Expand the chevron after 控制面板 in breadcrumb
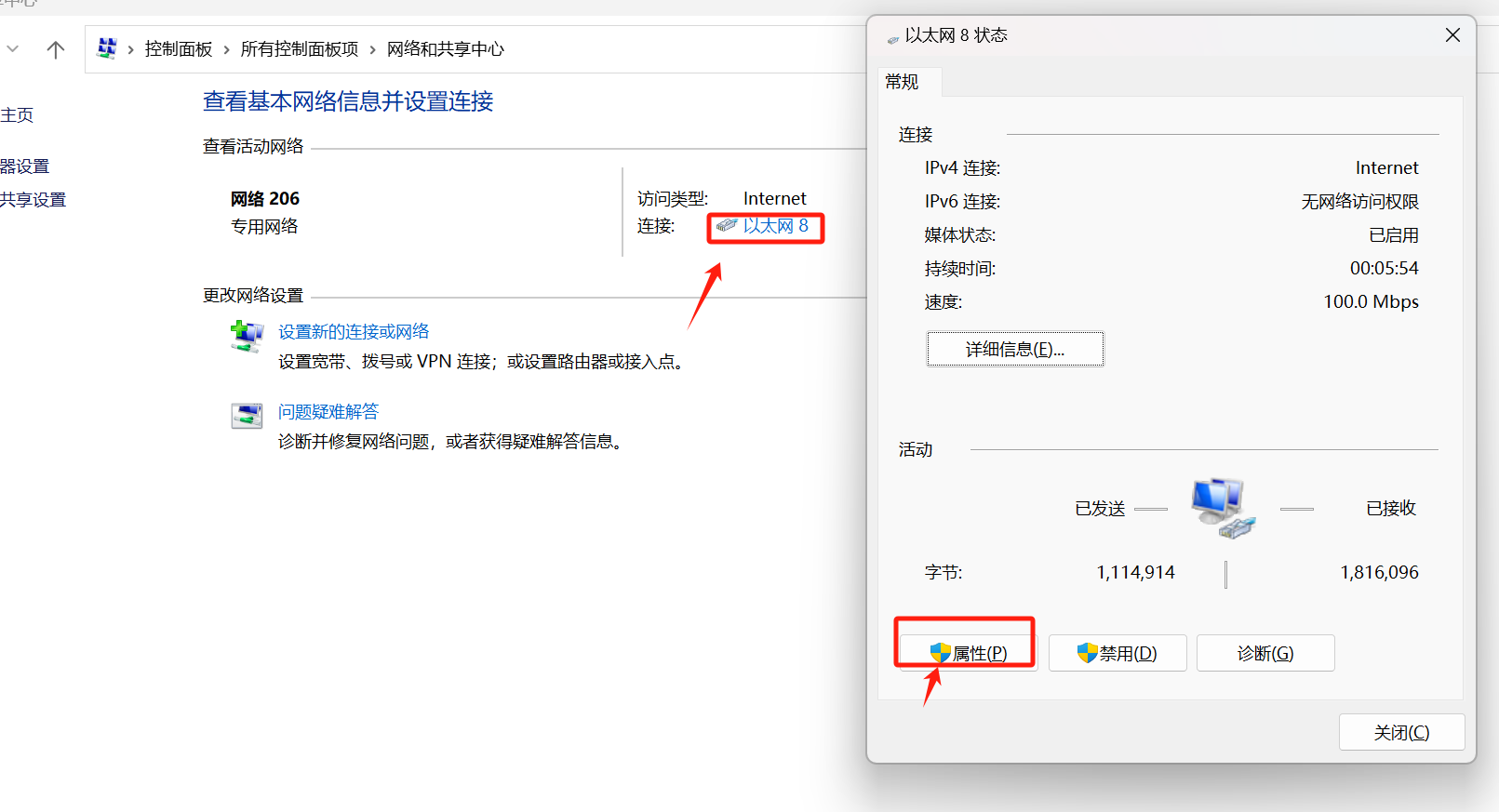 (226, 50)
